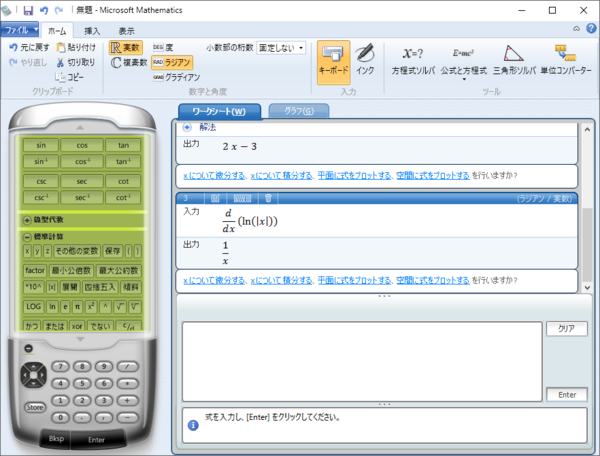Select 度 degrees angle unit
Image resolution: width=600 pixels, height=456 pixels.
163,47
